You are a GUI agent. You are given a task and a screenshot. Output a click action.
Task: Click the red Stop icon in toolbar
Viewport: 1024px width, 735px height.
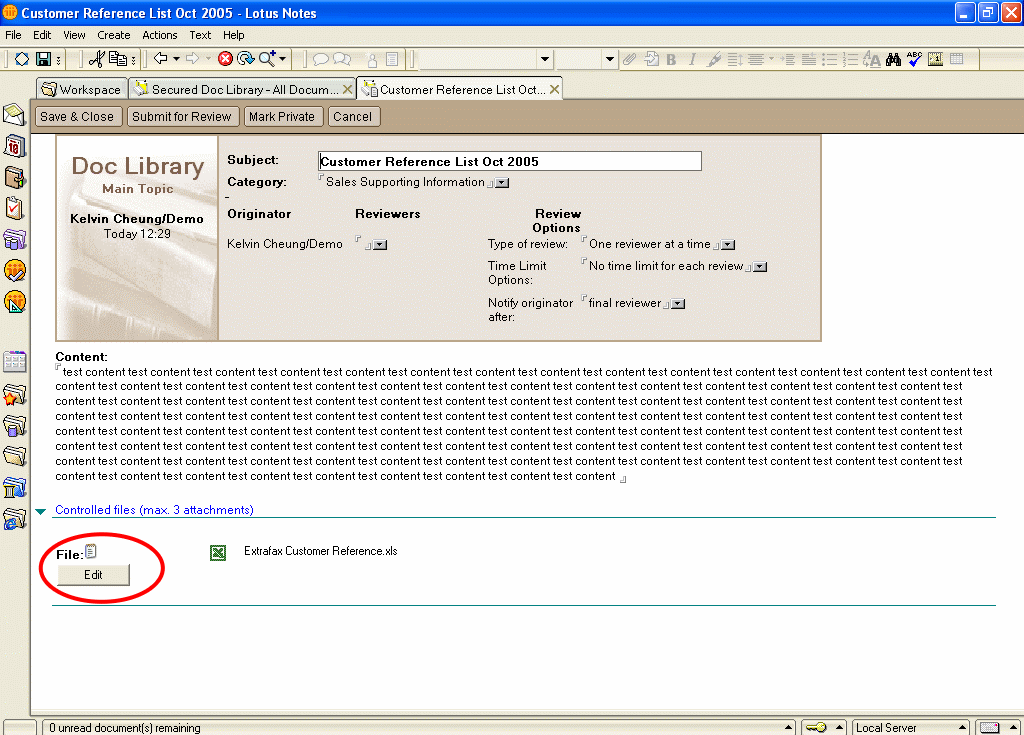point(225,60)
